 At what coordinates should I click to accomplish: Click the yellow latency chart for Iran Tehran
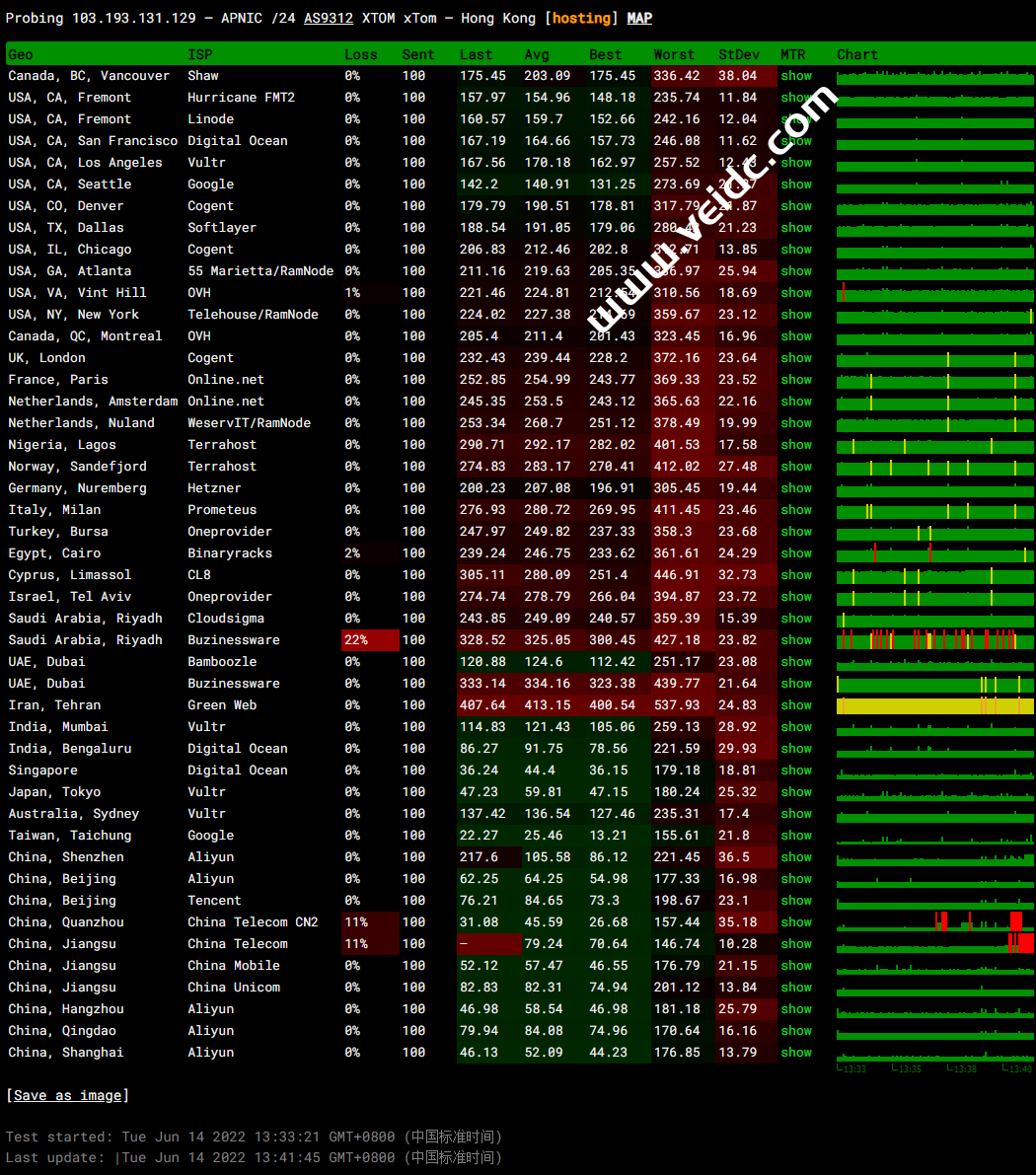[x=935, y=706]
